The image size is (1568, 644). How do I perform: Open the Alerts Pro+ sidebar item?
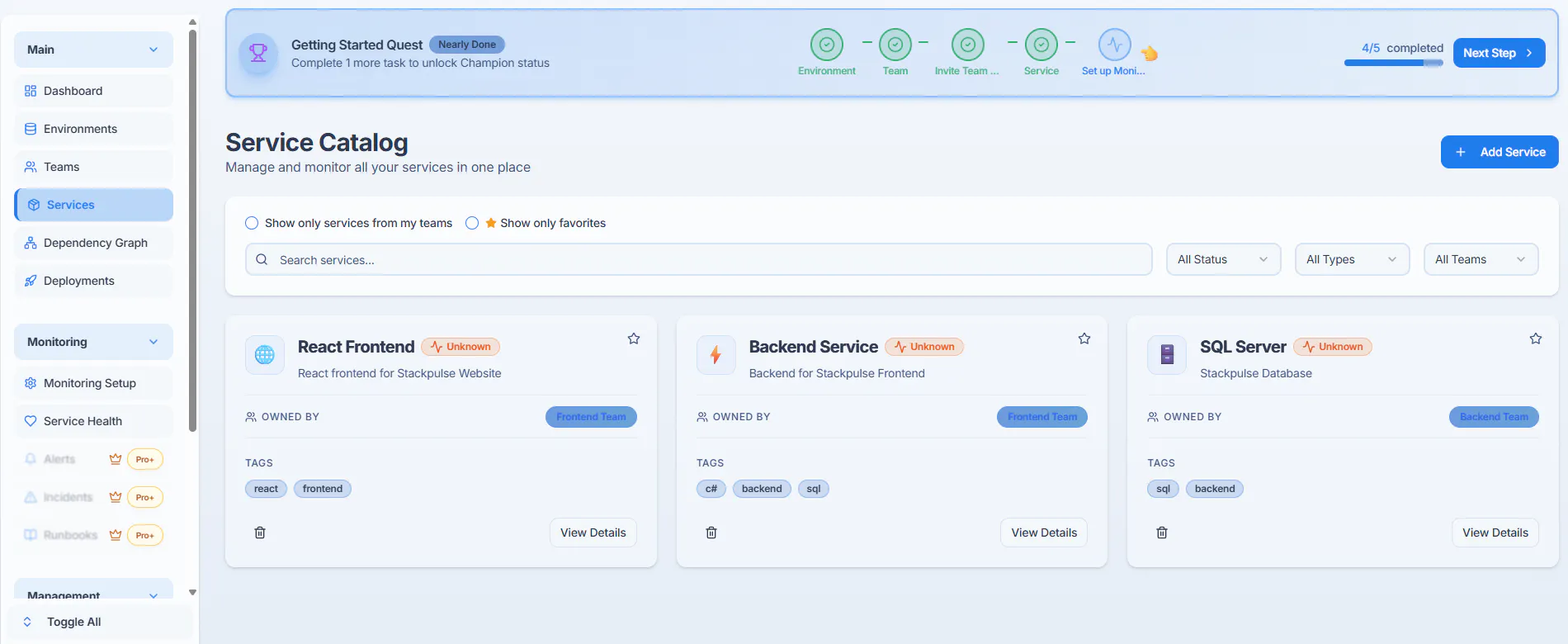(x=93, y=459)
